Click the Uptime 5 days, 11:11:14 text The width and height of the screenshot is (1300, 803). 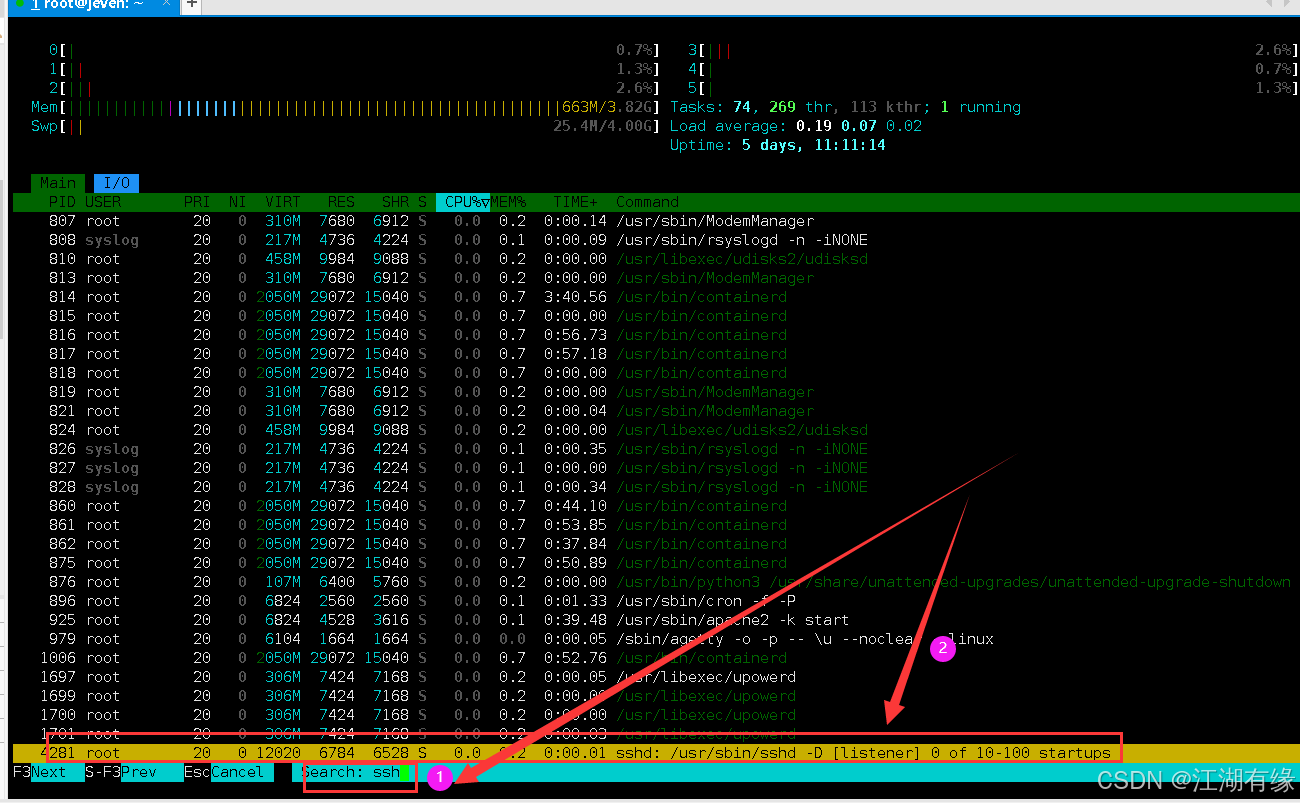coord(777,145)
